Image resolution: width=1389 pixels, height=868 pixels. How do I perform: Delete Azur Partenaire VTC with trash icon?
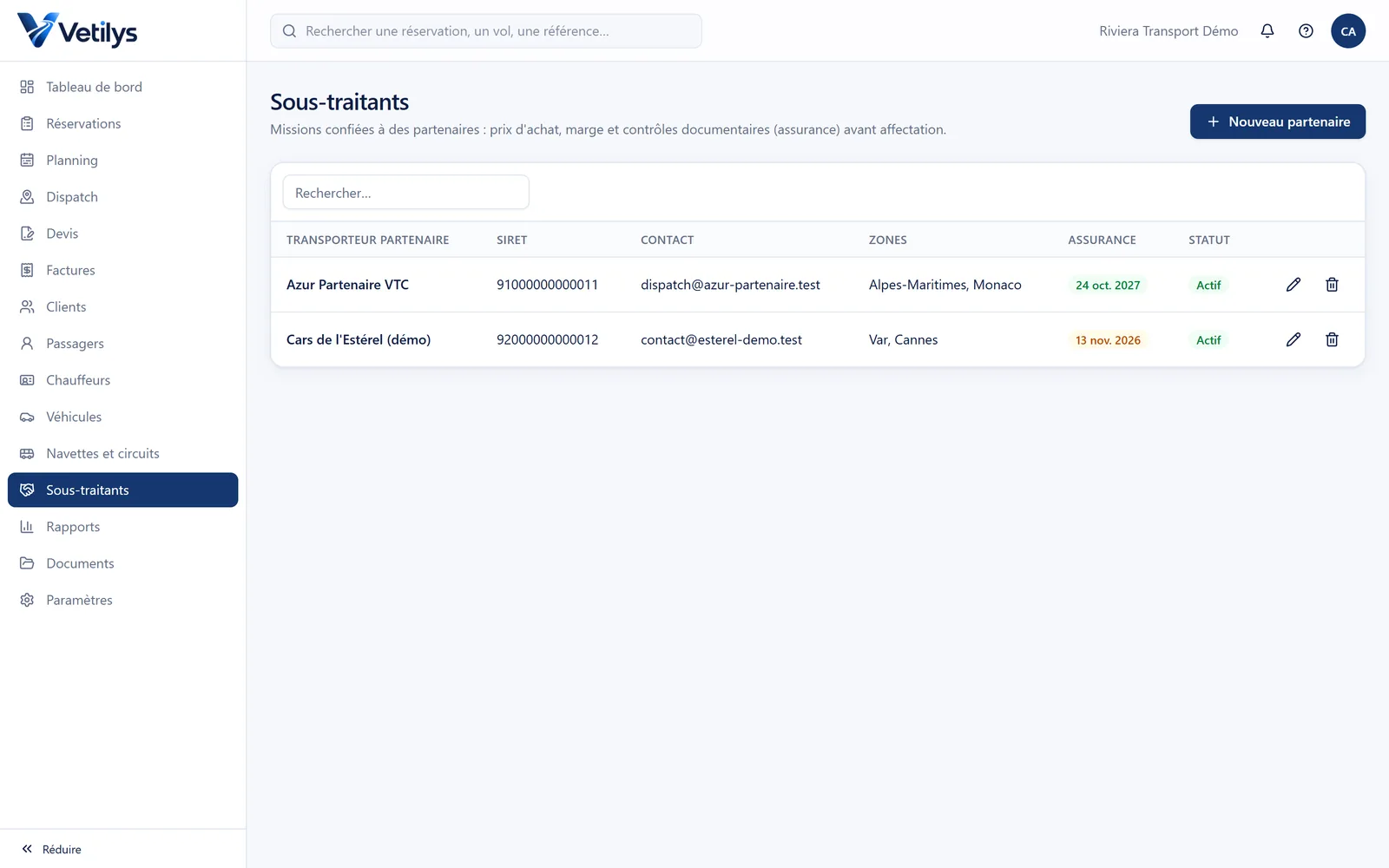1332,285
